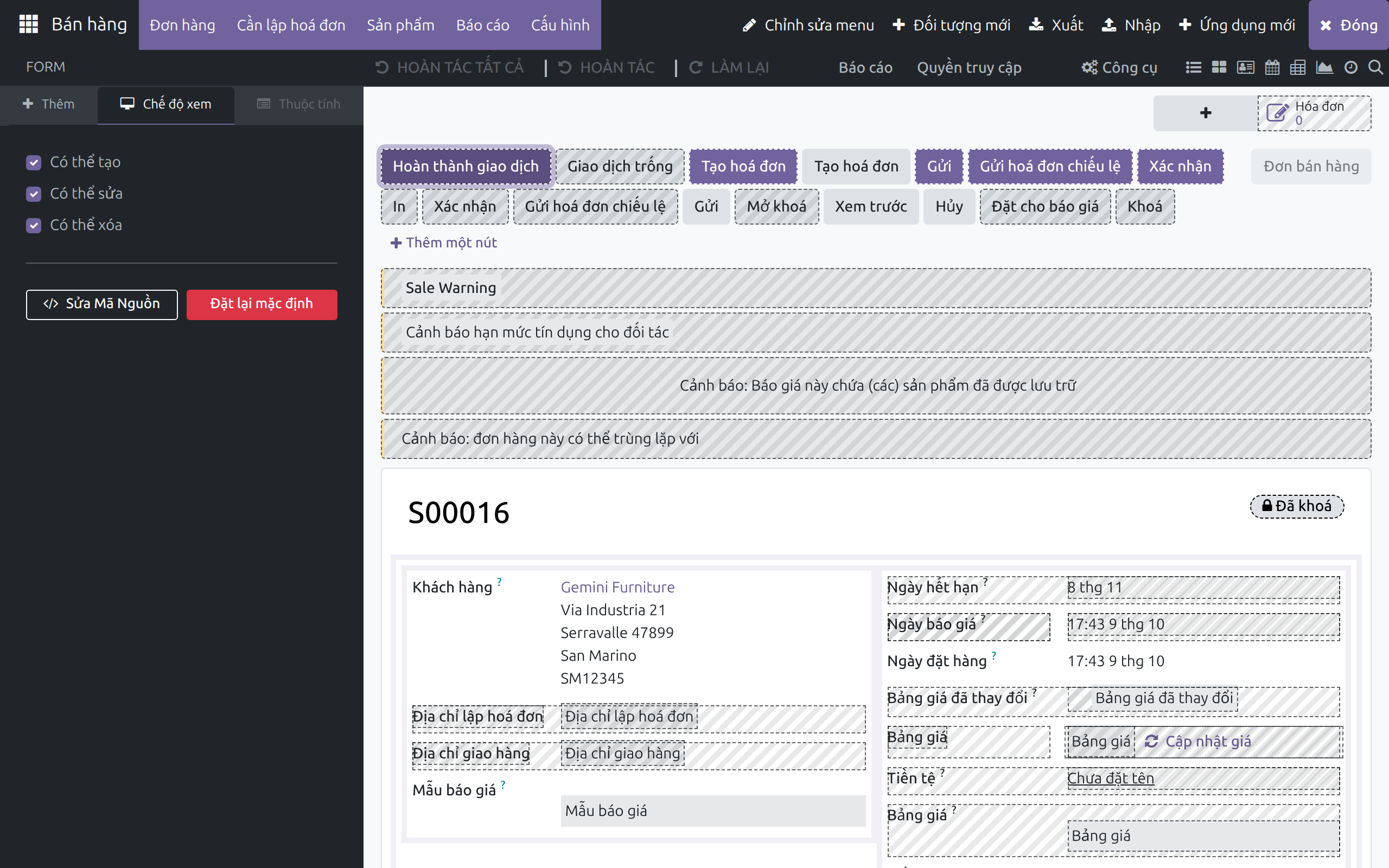1389x868 pixels.
Task: Switch to kanban view icon
Action: point(1219,68)
